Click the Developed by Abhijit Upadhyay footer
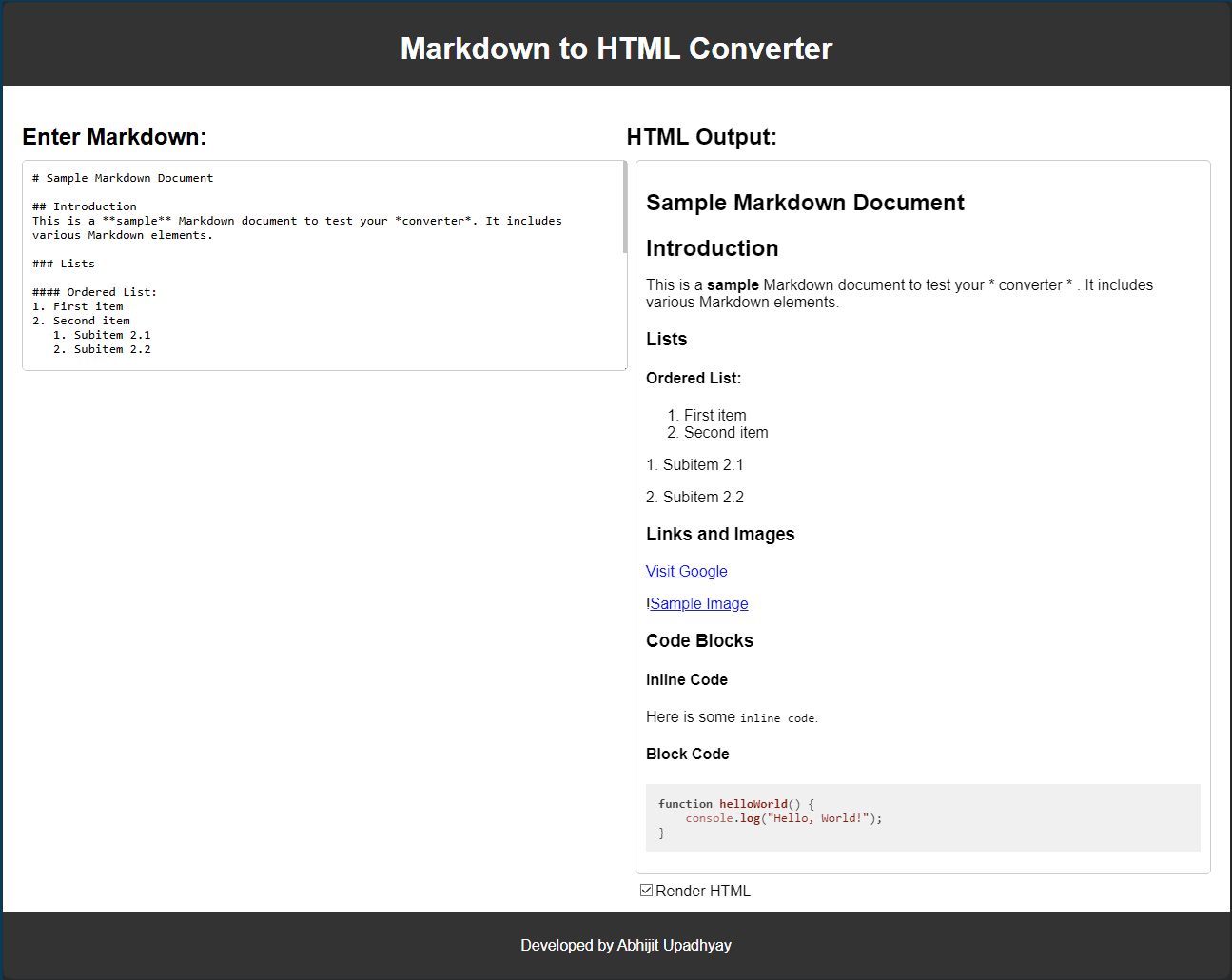 (x=626, y=945)
